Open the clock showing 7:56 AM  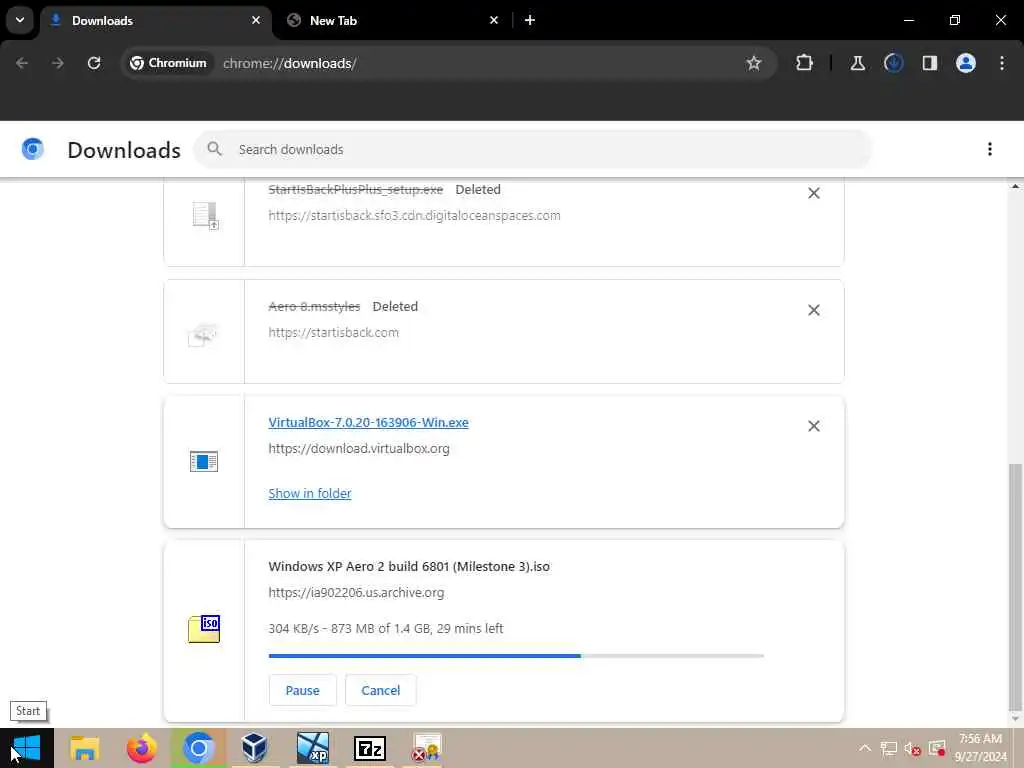coord(980,748)
